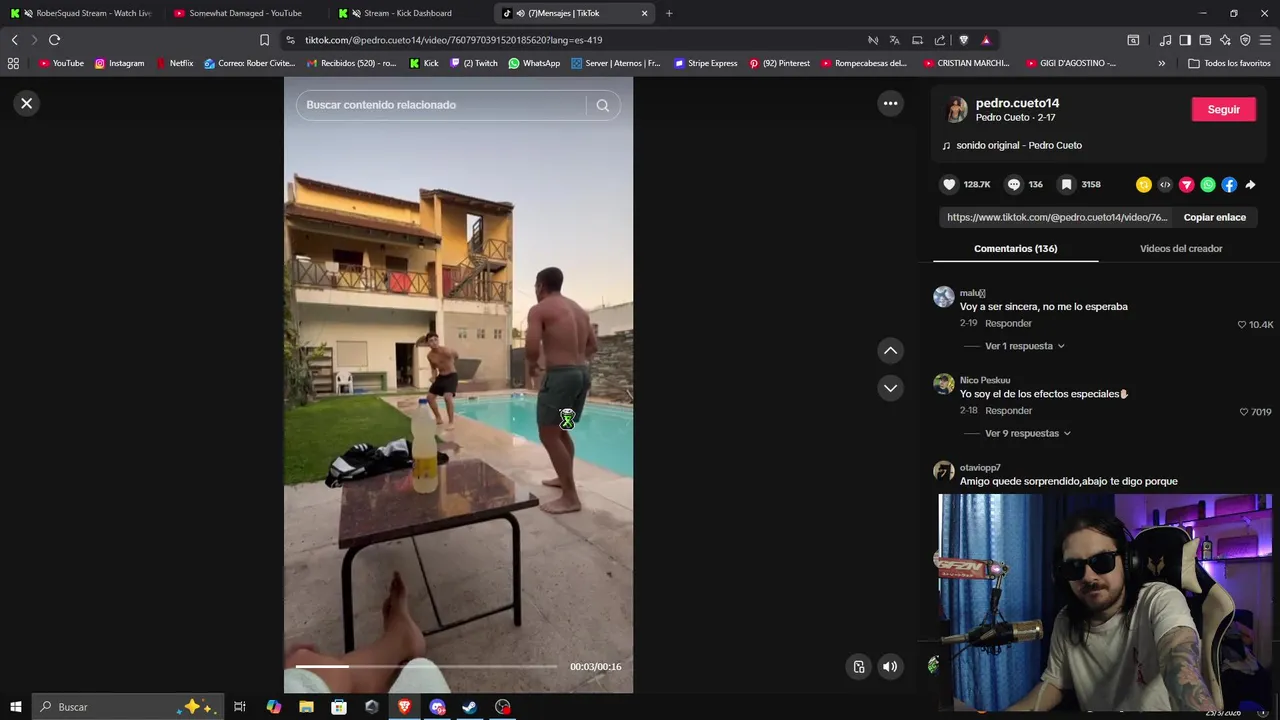Open File Explorer from the taskbar
The image size is (1280, 720).
pyautogui.click(x=306, y=707)
